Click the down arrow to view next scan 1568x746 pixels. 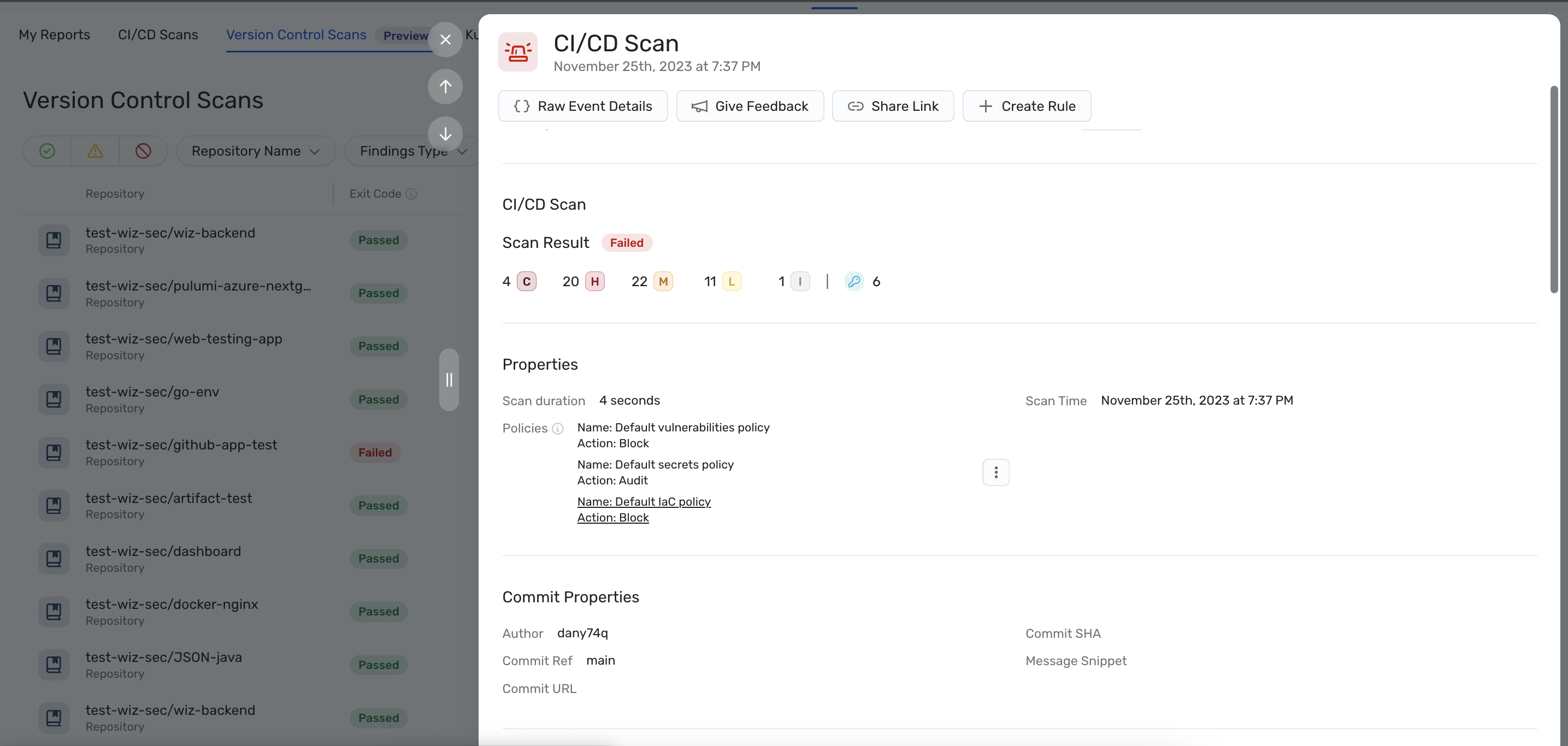[445, 134]
